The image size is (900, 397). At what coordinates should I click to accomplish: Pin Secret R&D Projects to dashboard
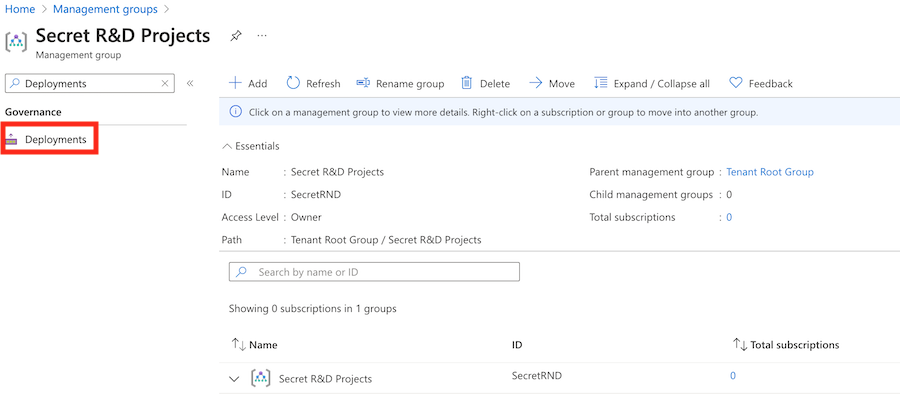235,36
